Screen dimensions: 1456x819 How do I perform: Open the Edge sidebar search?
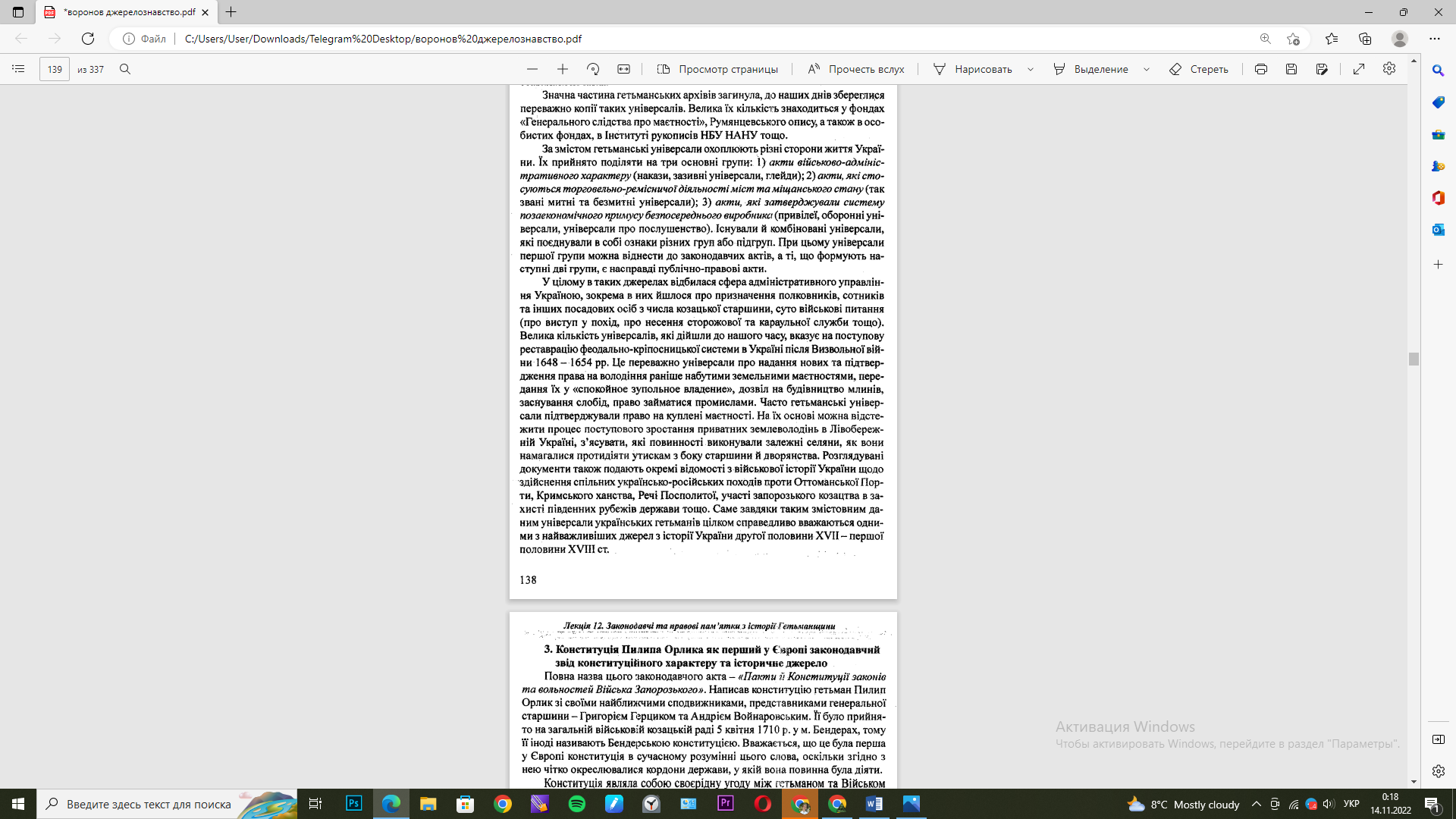coord(1439,71)
